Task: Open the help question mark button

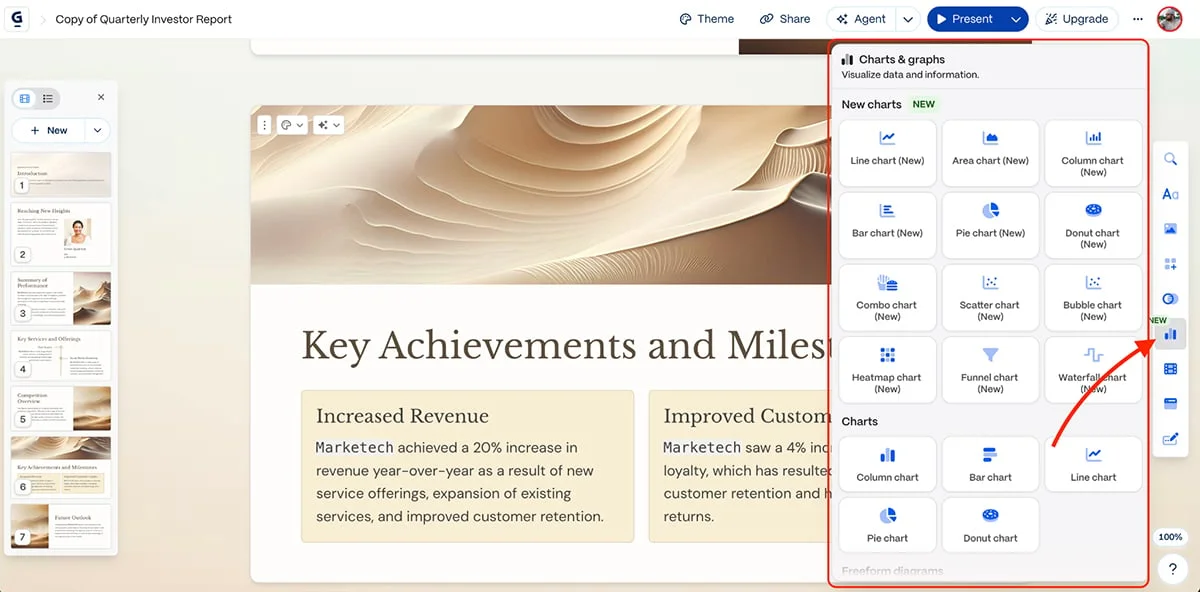Action: pos(1172,569)
